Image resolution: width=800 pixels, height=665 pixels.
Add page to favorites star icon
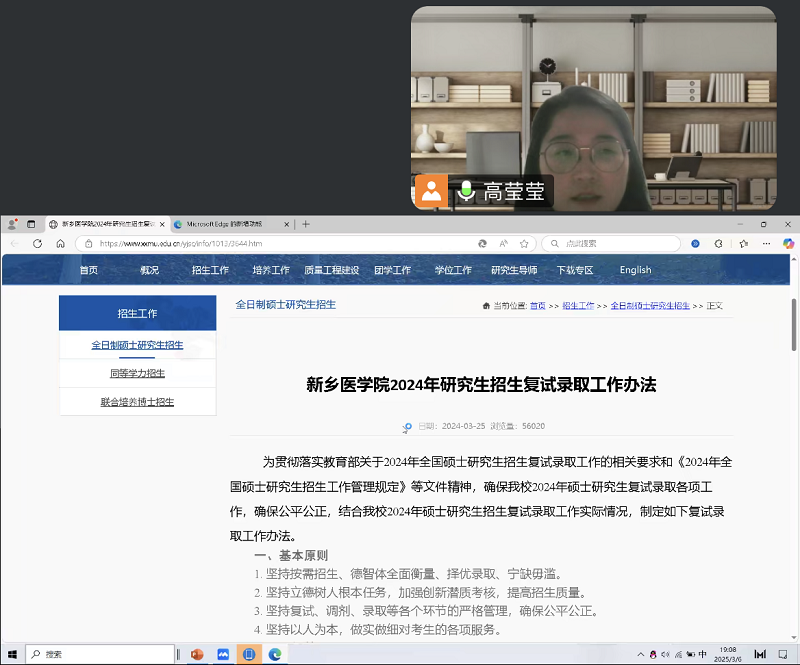click(524, 243)
